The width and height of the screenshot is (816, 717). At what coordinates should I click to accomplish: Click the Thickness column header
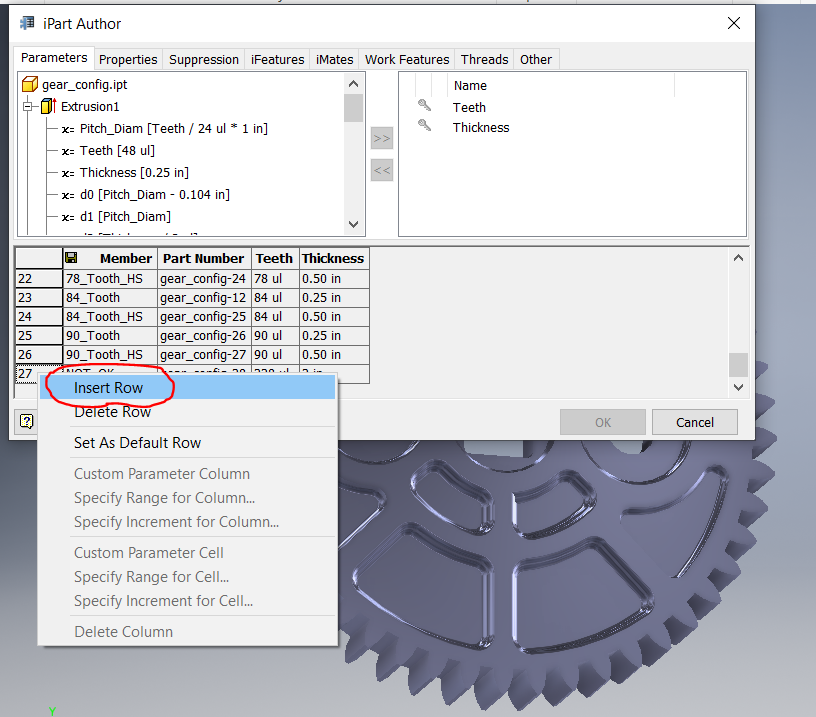(x=334, y=258)
